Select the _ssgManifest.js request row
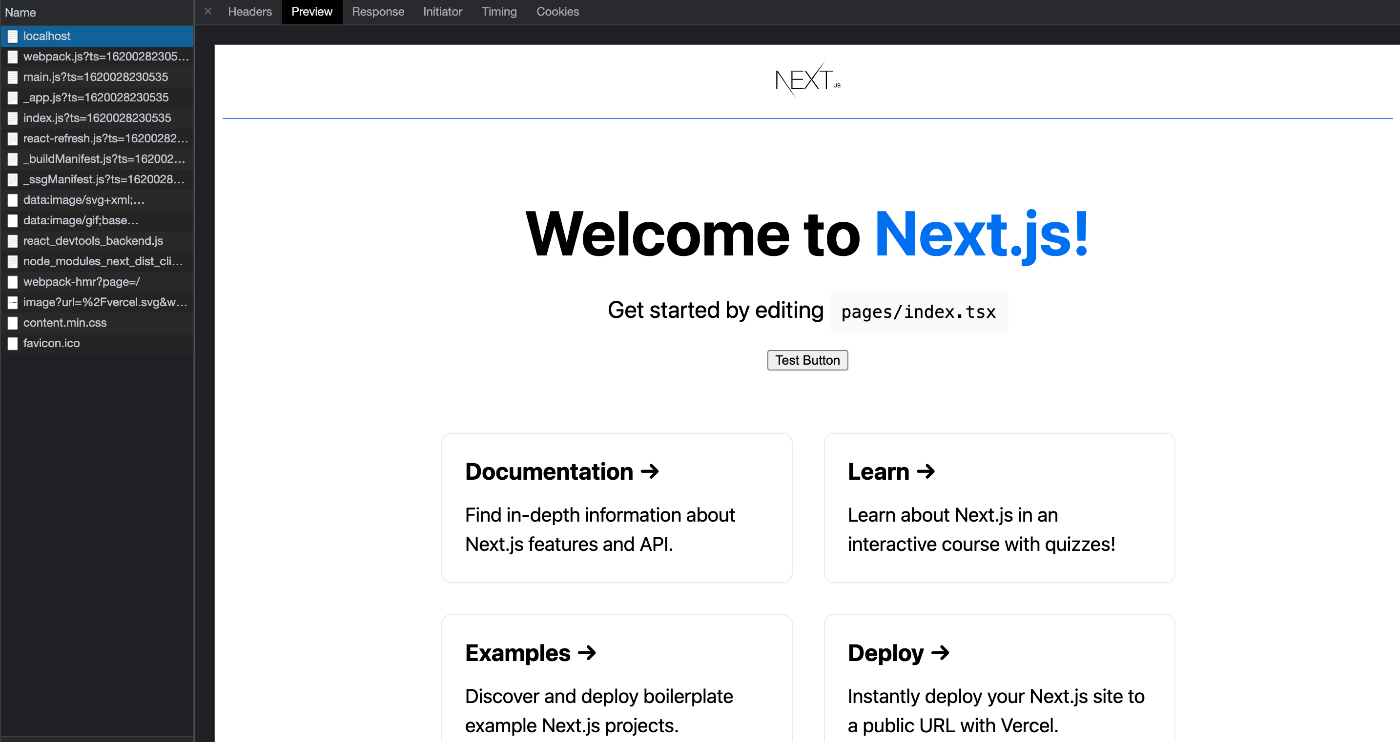Viewport: 1400px width, 742px height. pyautogui.click(x=97, y=180)
